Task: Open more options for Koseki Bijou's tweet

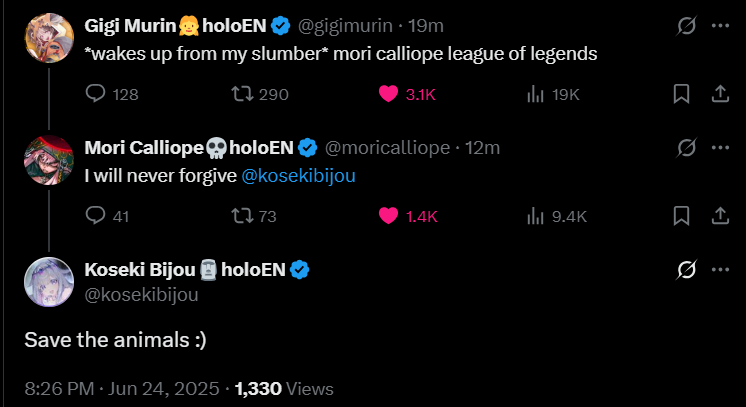Action: pos(719,269)
